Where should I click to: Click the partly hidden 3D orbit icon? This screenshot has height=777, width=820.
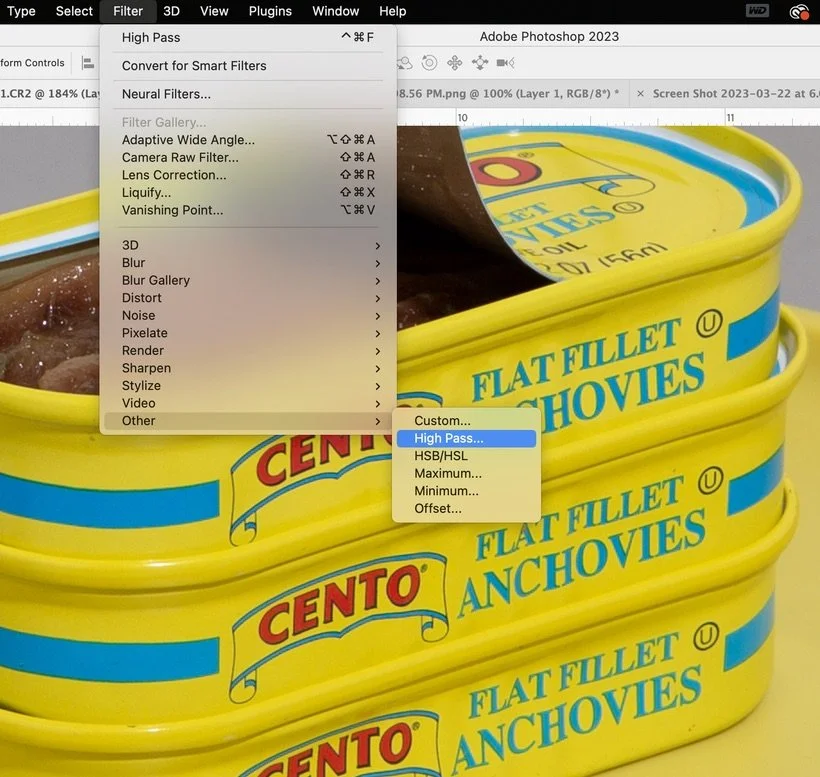pyautogui.click(x=405, y=63)
